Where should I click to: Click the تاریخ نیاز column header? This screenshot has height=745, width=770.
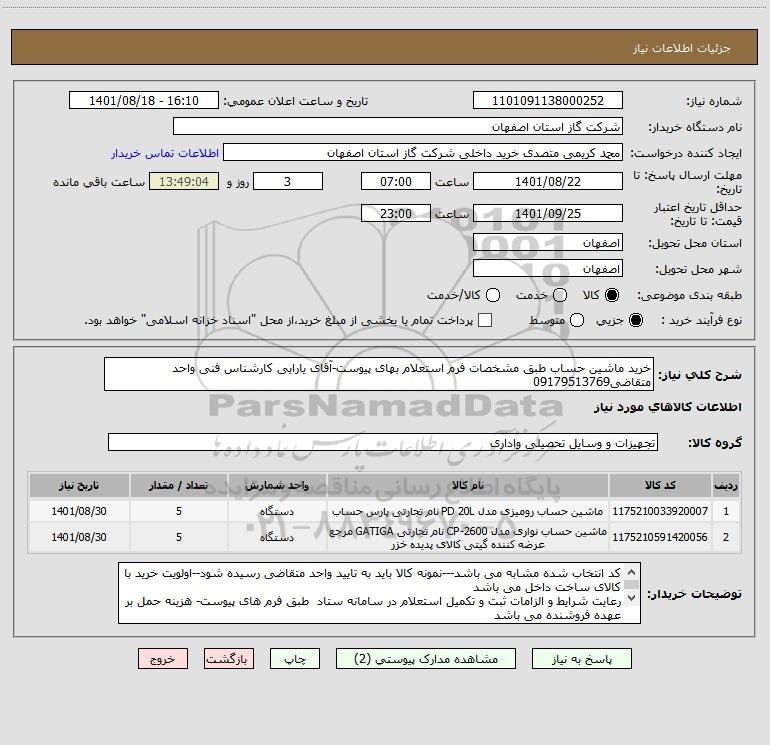tap(79, 485)
